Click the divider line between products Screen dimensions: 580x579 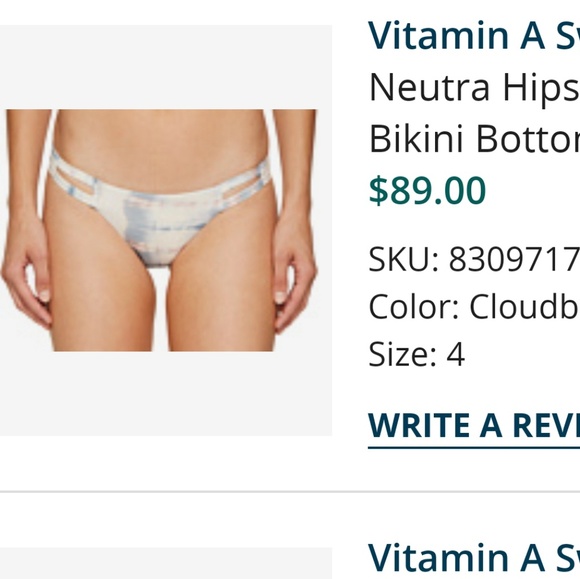tap(290, 492)
